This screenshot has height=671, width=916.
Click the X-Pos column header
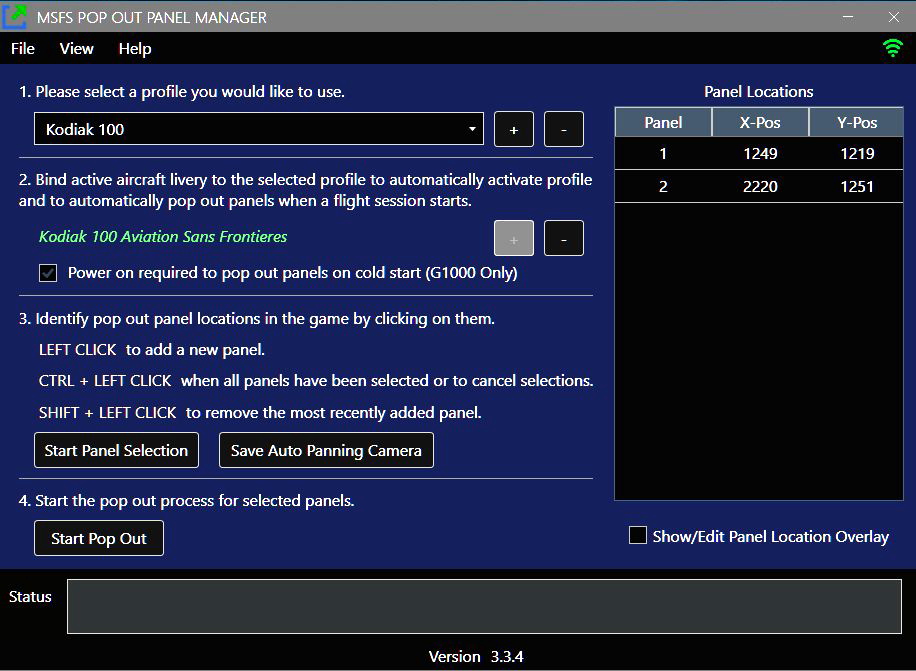pos(760,122)
